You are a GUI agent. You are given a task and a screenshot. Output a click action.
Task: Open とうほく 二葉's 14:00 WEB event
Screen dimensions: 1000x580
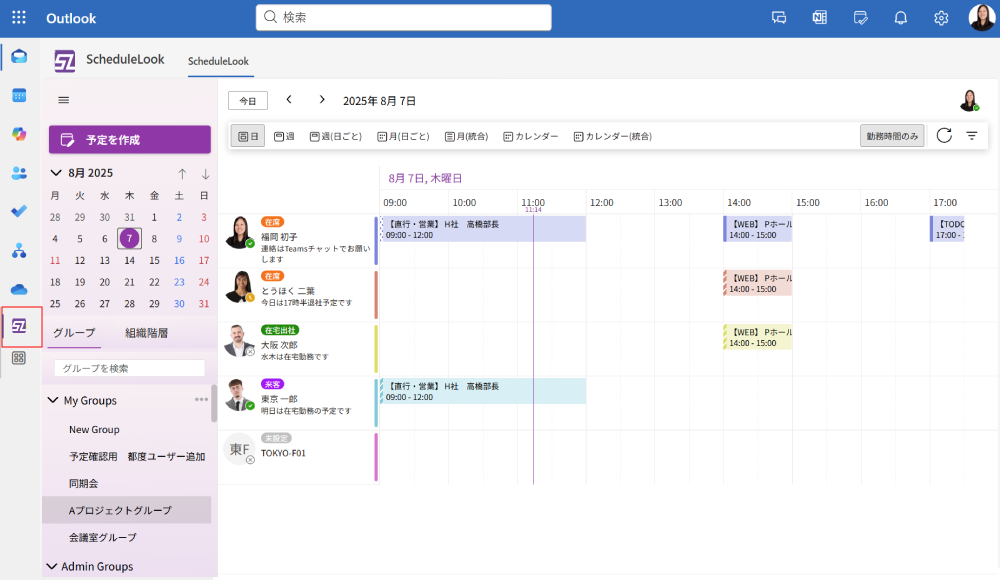[758, 283]
